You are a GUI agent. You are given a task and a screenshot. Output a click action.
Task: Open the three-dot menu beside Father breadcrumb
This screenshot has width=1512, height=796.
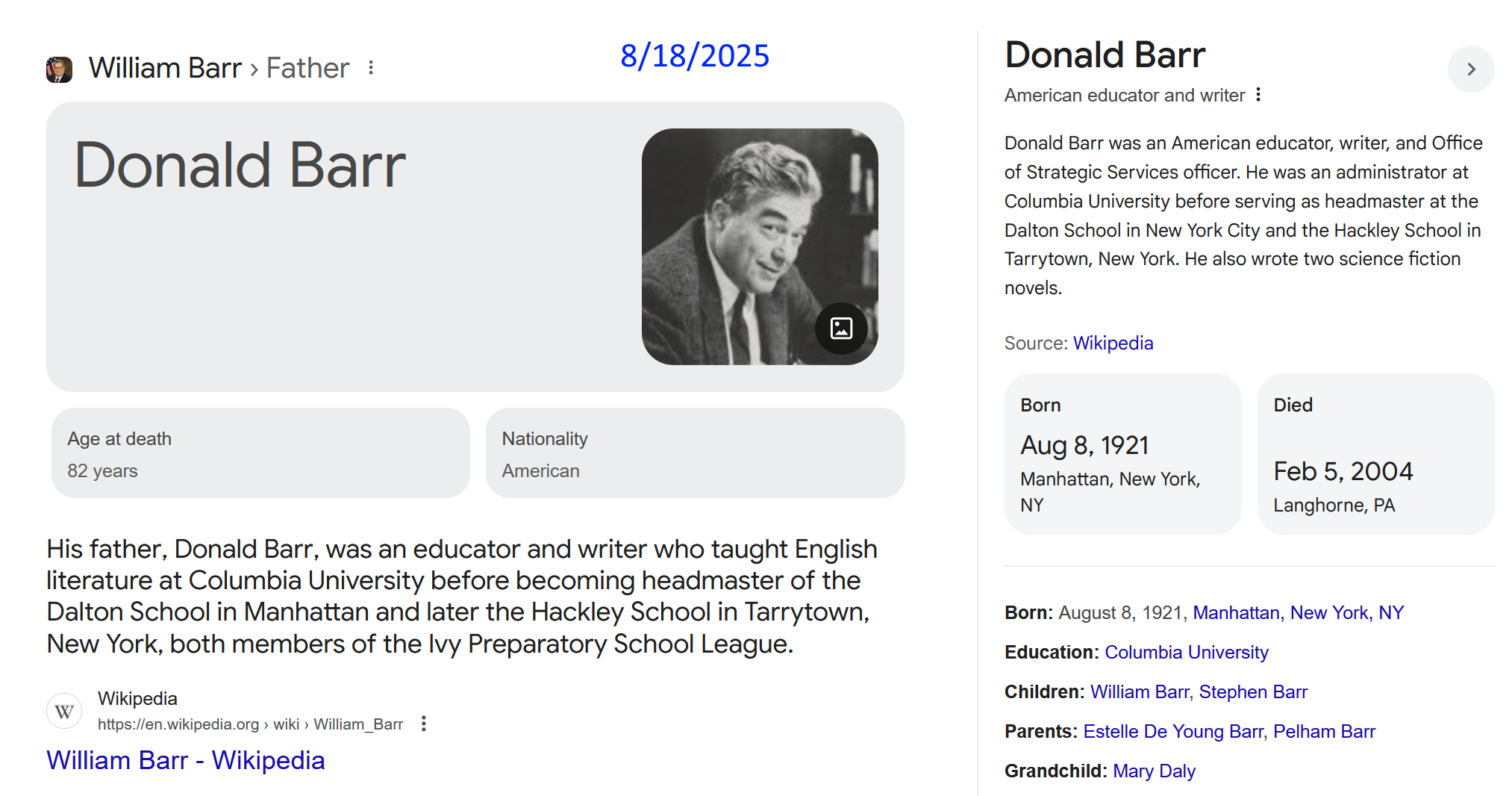371,68
